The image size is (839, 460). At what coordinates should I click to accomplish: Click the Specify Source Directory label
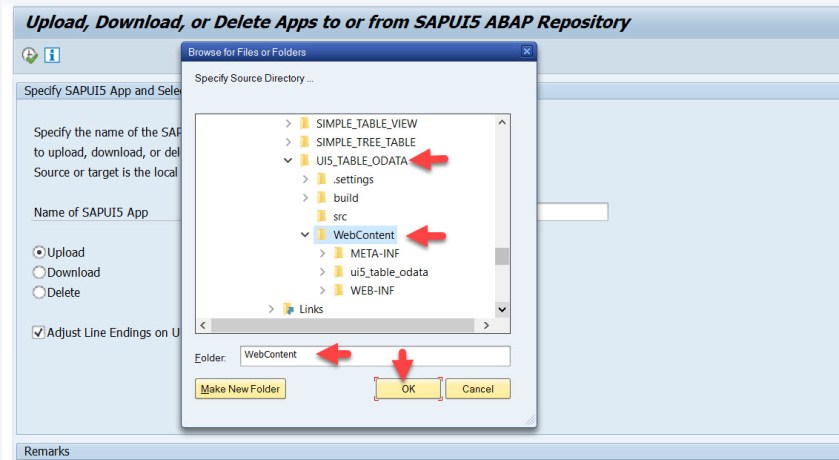[x=254, y=78]
